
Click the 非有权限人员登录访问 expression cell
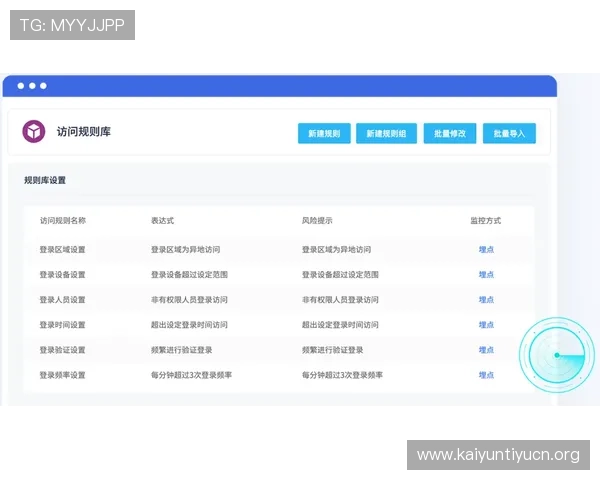point(189,300)
